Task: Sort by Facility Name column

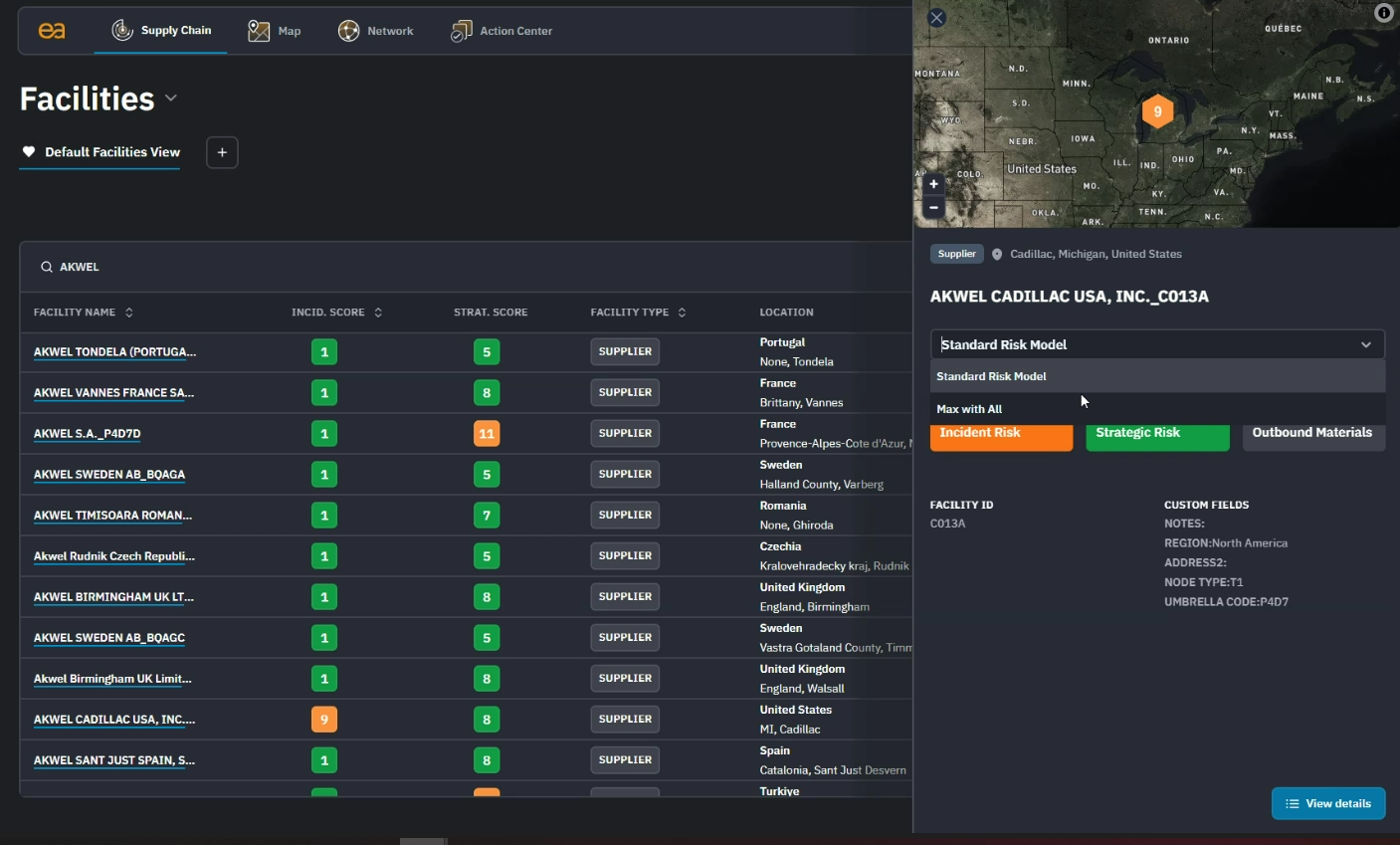Action: (x=129, y=313)
